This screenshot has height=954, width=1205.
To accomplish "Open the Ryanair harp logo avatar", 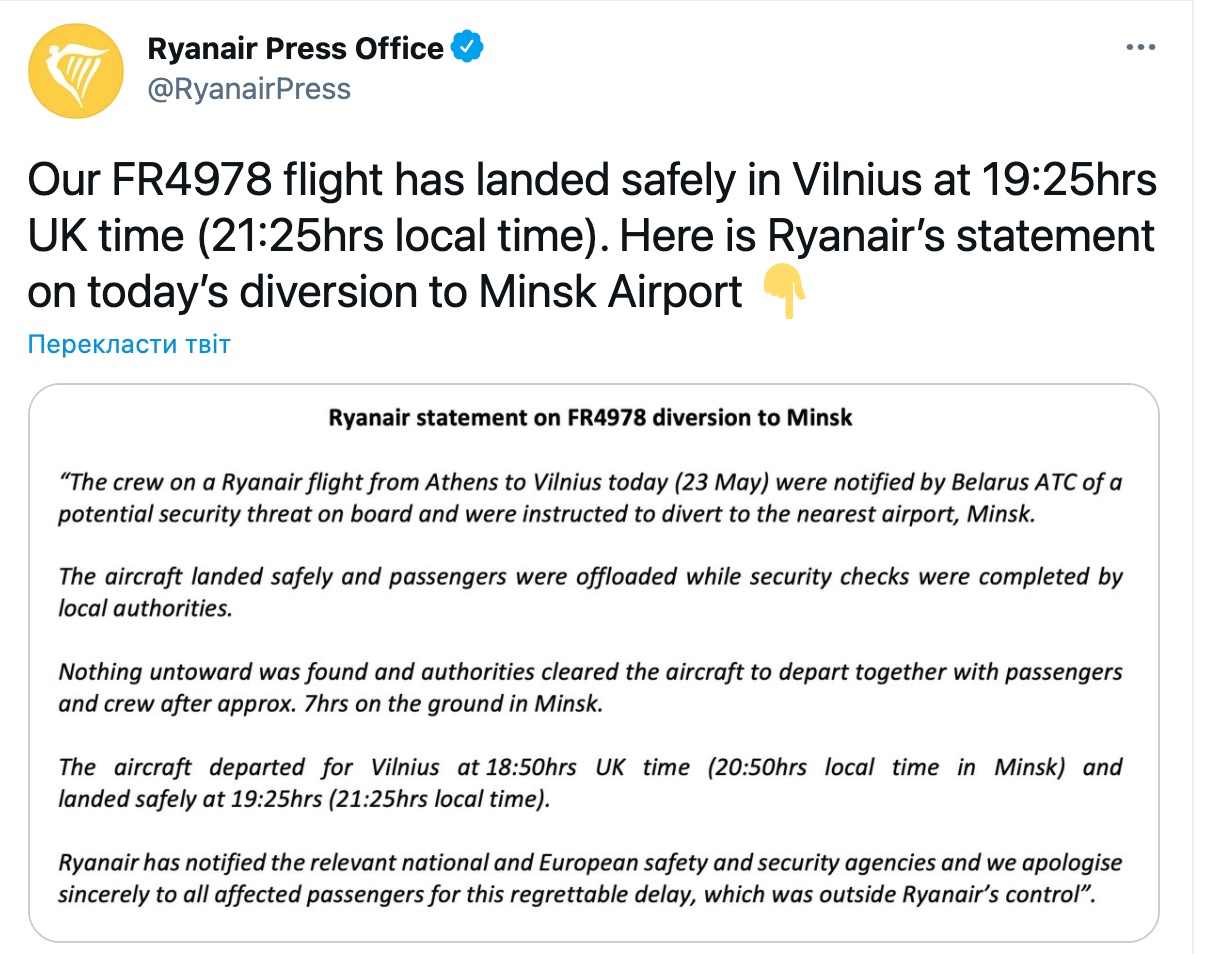I will (75, 69).
